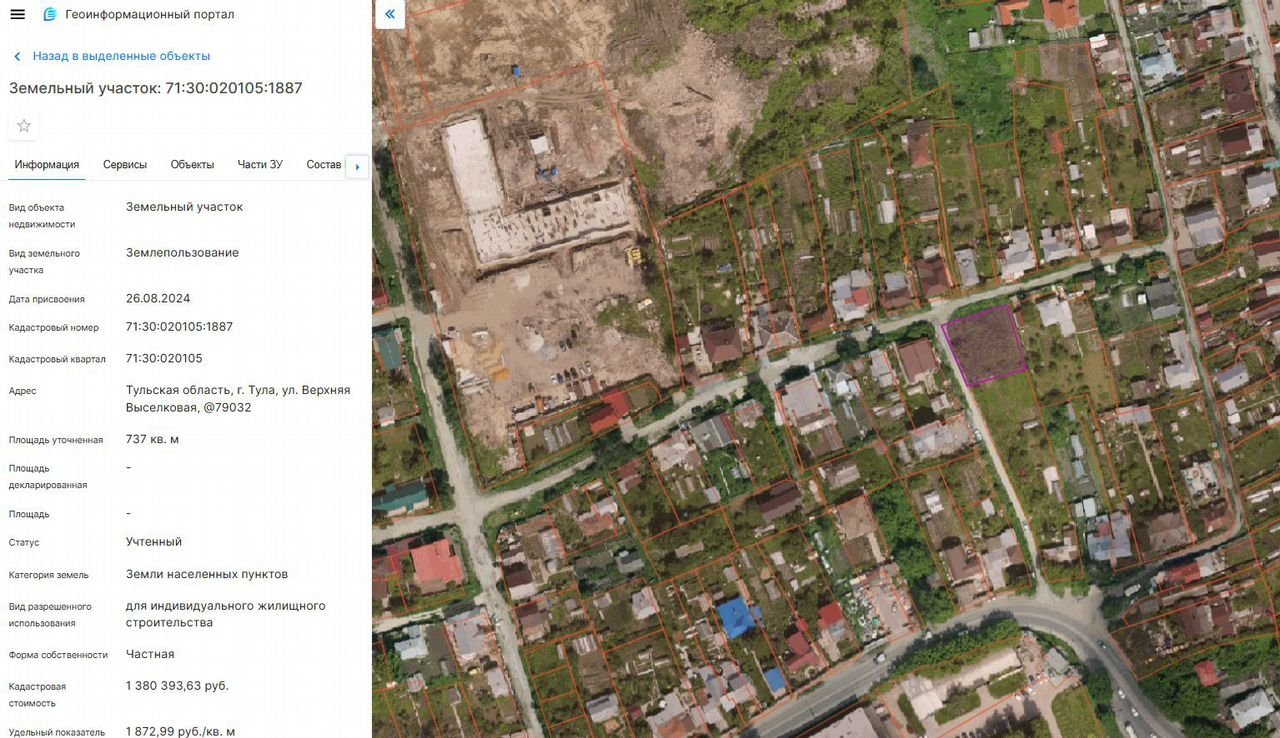Open the Объекты tab

pyautogui.click(x=192, y=165)
